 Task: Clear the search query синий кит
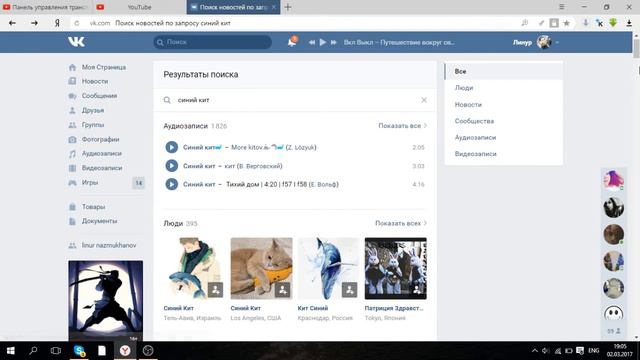[x=424, y=100]
